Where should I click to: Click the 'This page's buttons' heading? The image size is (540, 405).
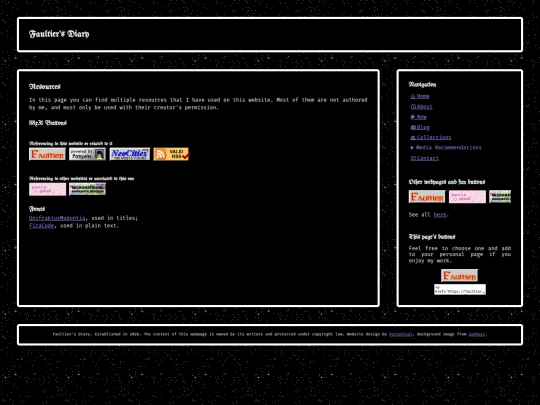tap(432, 237)
